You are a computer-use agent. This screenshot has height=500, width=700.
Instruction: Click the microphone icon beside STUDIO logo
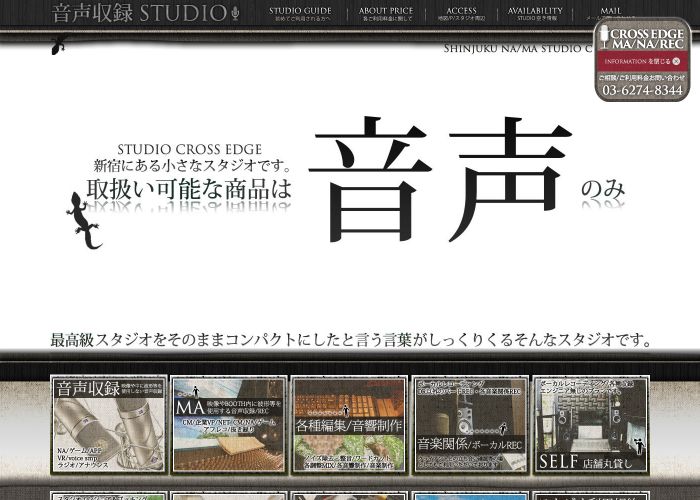point(235,14)
